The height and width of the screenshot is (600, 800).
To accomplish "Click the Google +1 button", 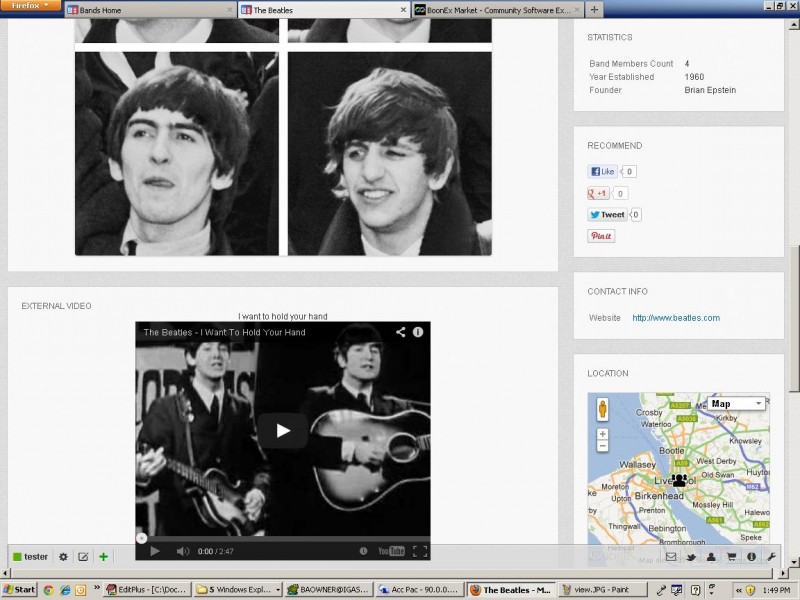I will click(x=599, y=193).
